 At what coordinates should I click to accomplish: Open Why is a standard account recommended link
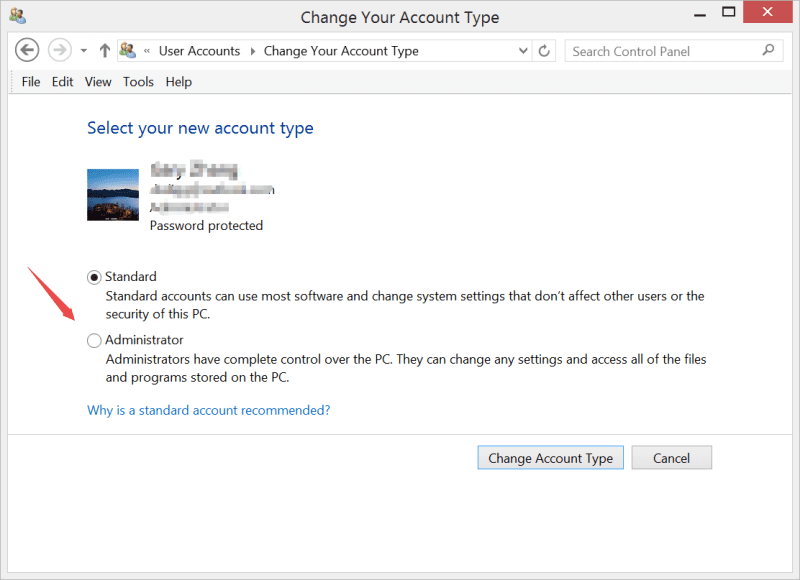click(x=209, y=410)
